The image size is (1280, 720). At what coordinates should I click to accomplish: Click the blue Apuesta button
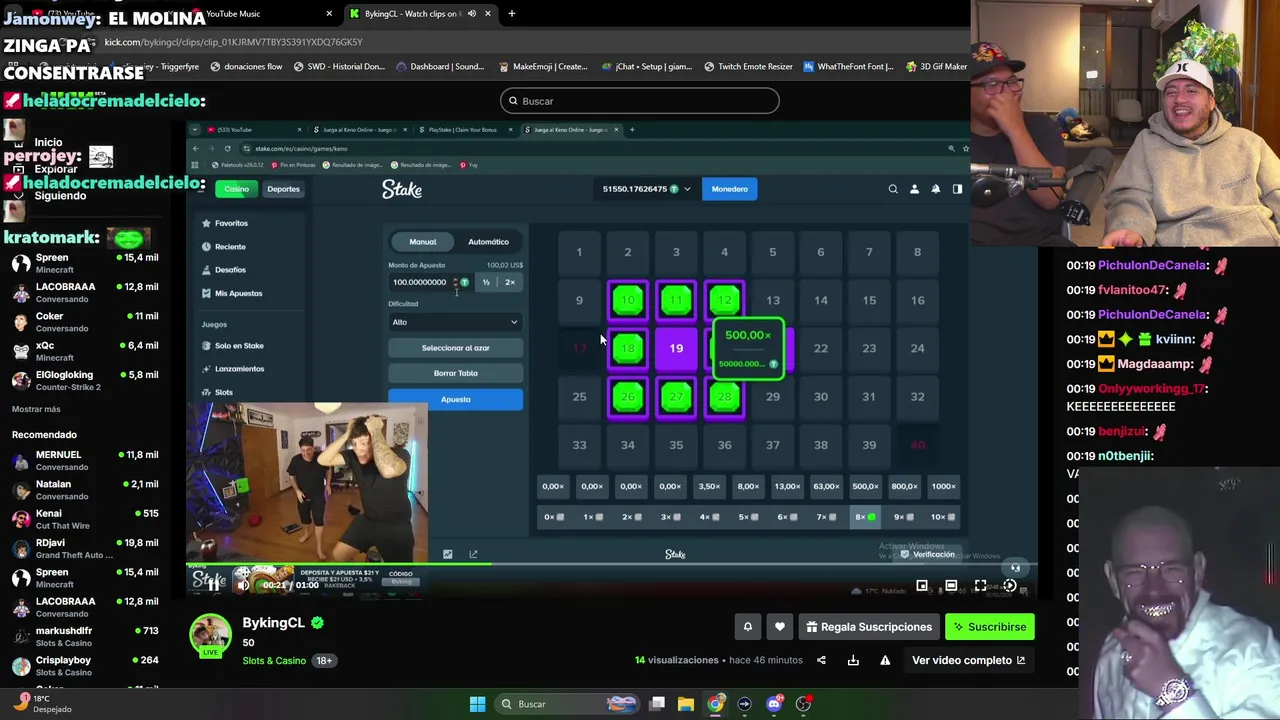(x=455, y=400)
